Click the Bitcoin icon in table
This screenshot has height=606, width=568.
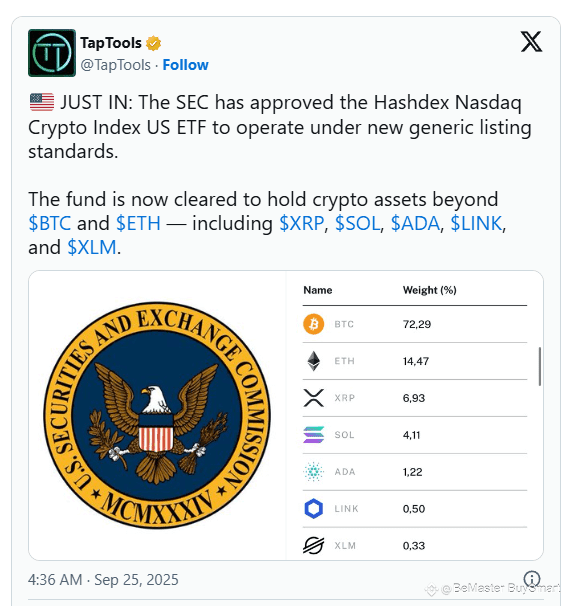(x=313, y=324)
